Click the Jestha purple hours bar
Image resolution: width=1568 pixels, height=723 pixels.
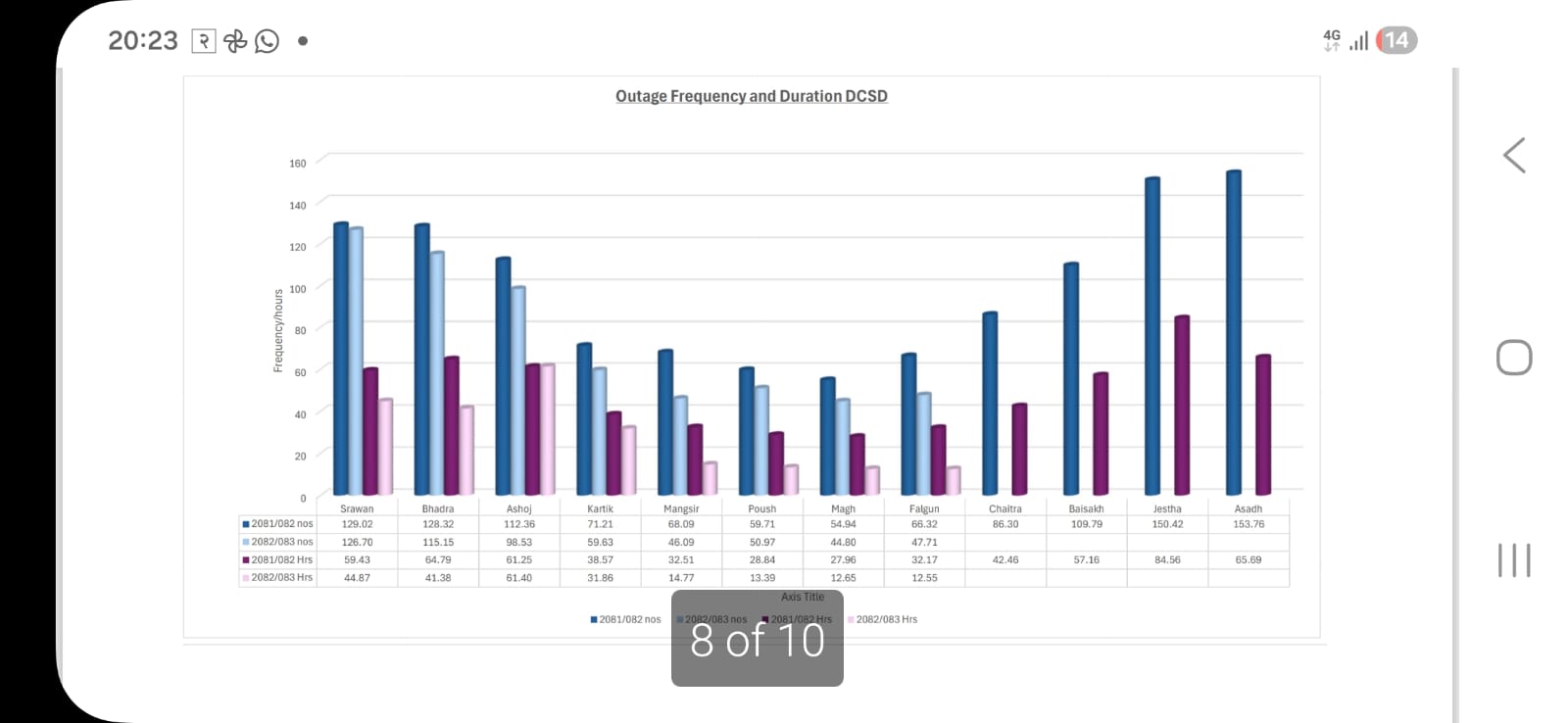point(1181,405)
